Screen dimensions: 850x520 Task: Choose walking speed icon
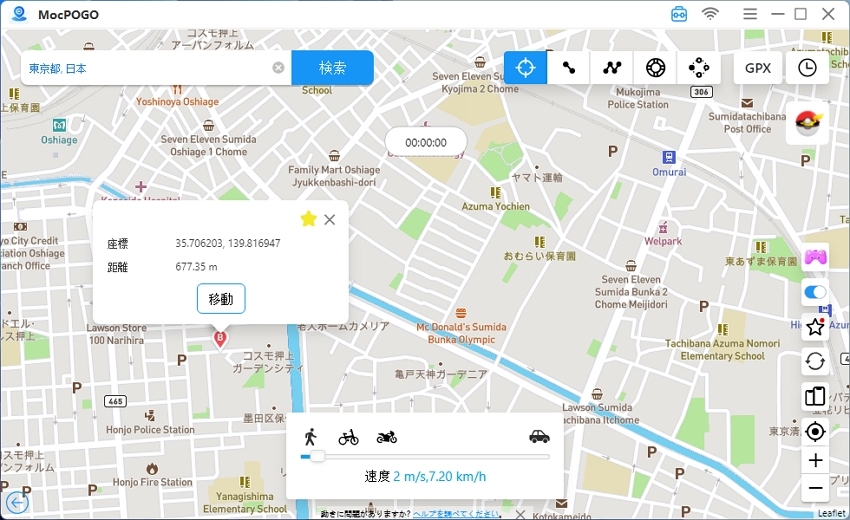click(x=311, y=436)
